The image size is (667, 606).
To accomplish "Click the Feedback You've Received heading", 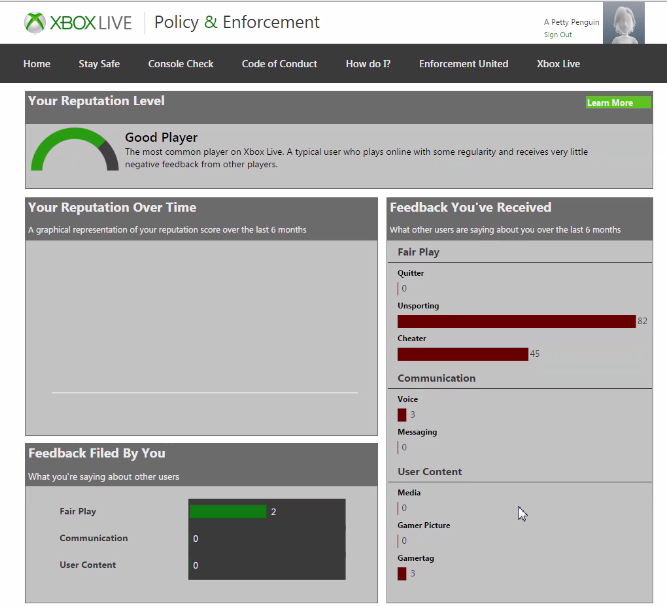I will point(470,208).
